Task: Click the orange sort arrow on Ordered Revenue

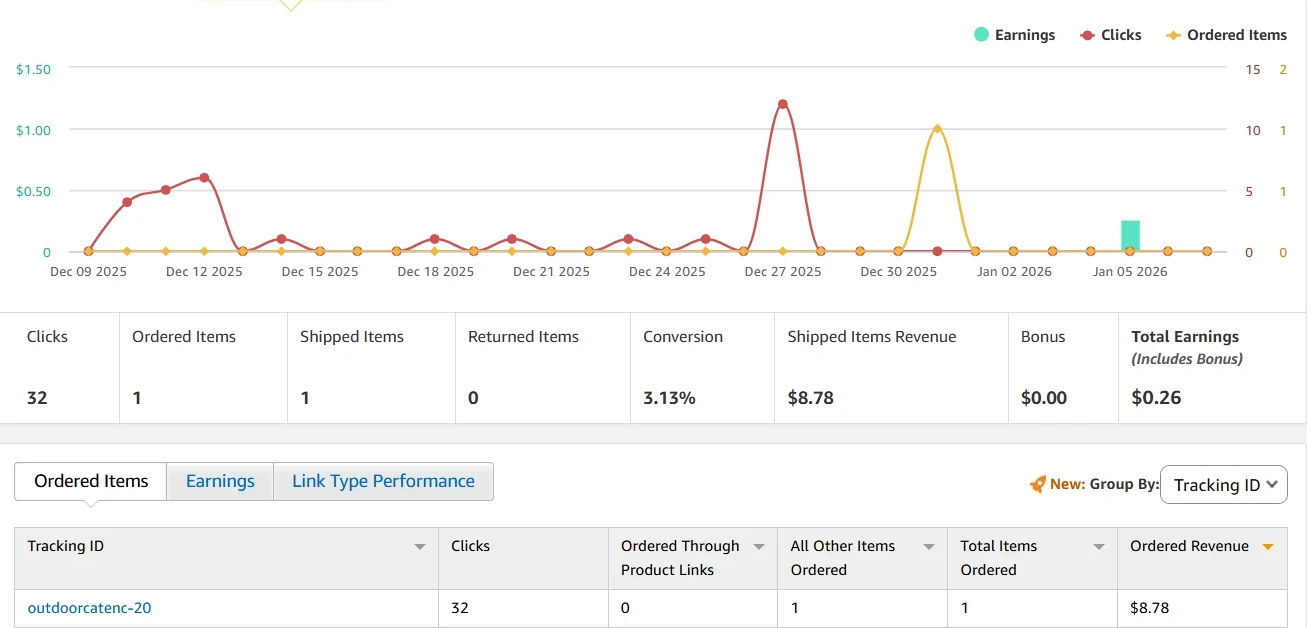Action: 1268,547
